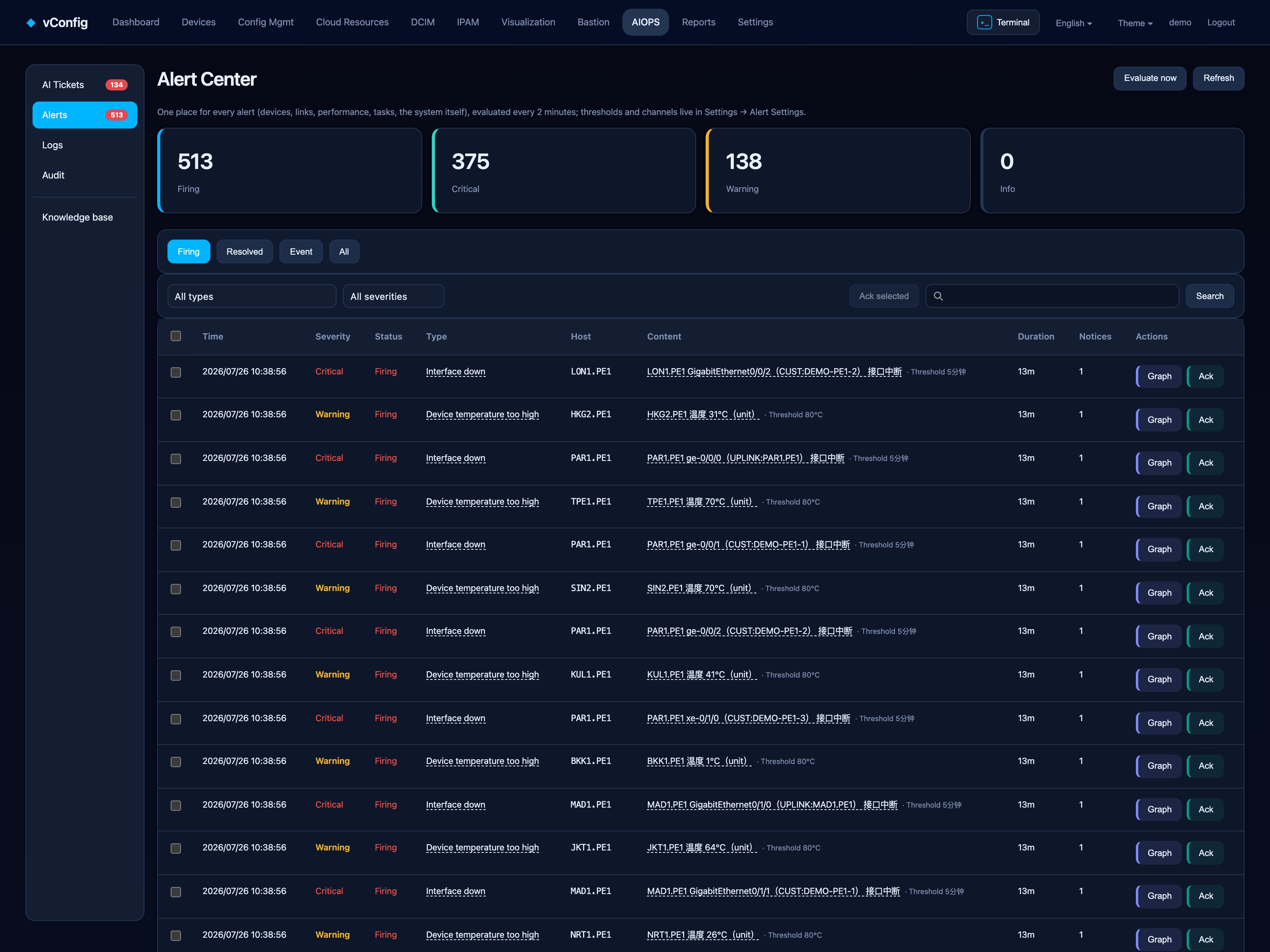This screenshot has height=952, width=1270.
Task: Select the Firing tab
Action: pyautogui.click(x=189, y=251)
